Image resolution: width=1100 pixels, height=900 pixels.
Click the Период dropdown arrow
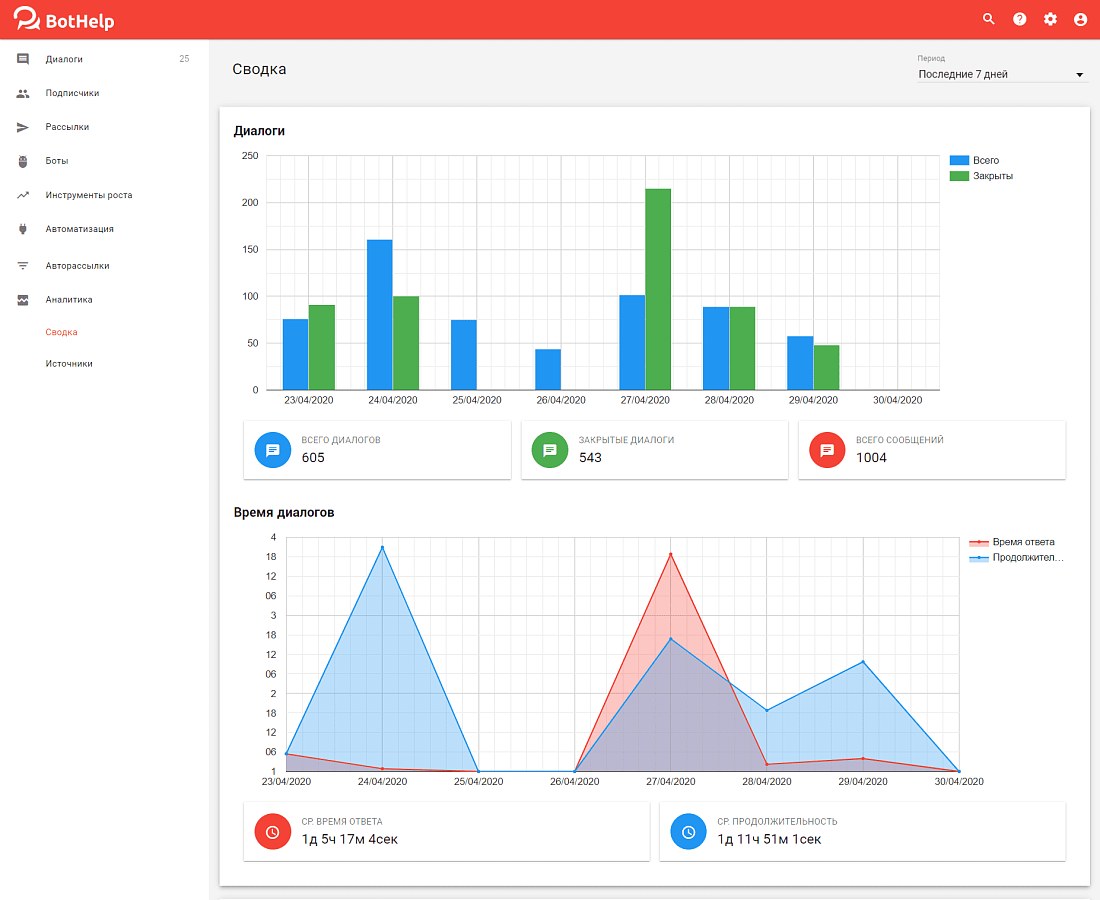pos(1080,75)
